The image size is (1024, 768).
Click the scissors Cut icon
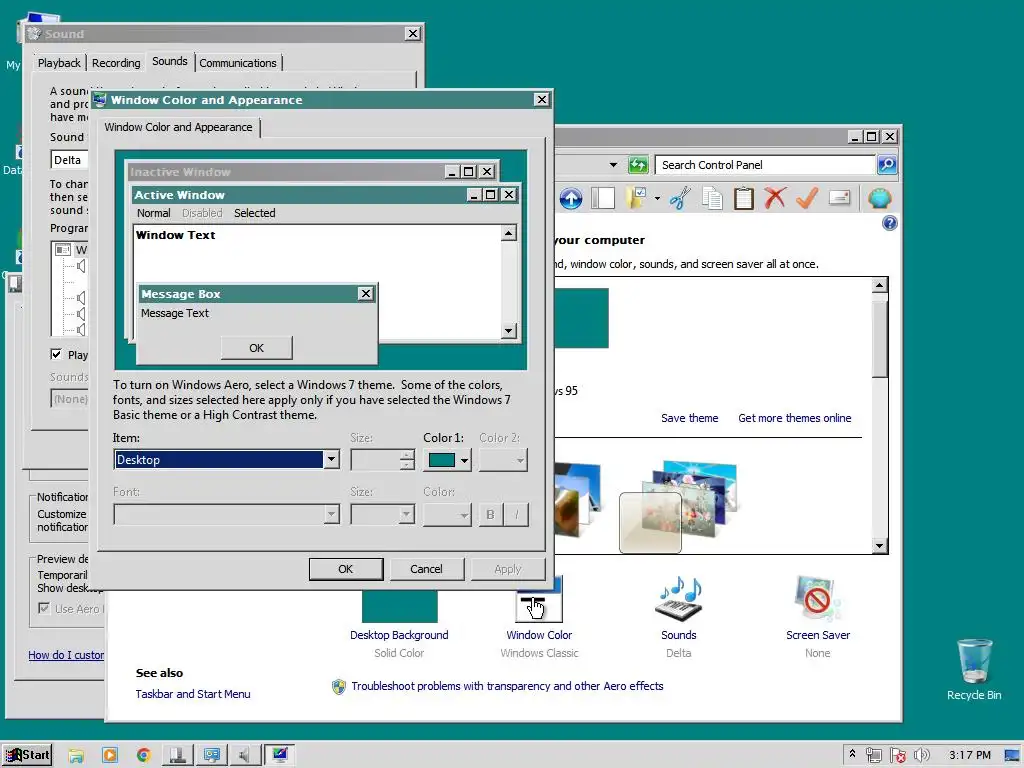click(x=680, y=199)
